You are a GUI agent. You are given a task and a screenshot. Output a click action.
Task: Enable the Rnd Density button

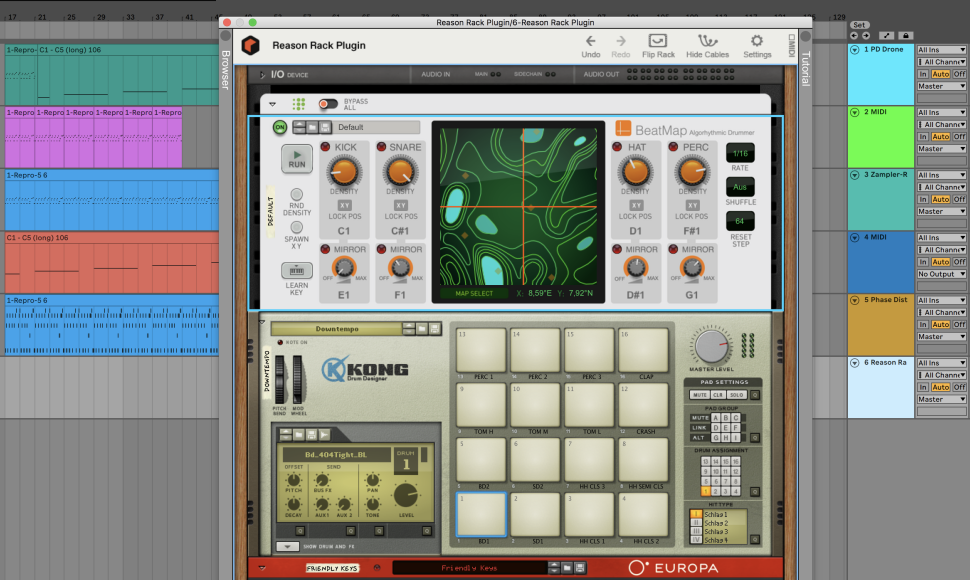296,194
